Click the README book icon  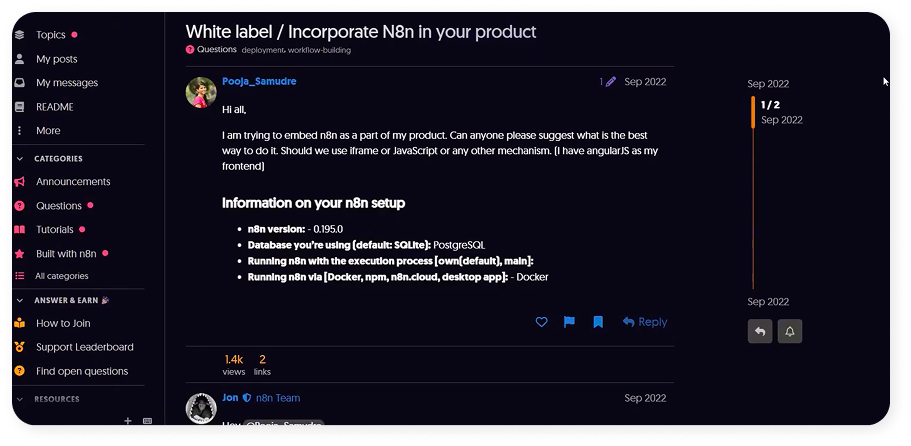click(x=20, y=107)
